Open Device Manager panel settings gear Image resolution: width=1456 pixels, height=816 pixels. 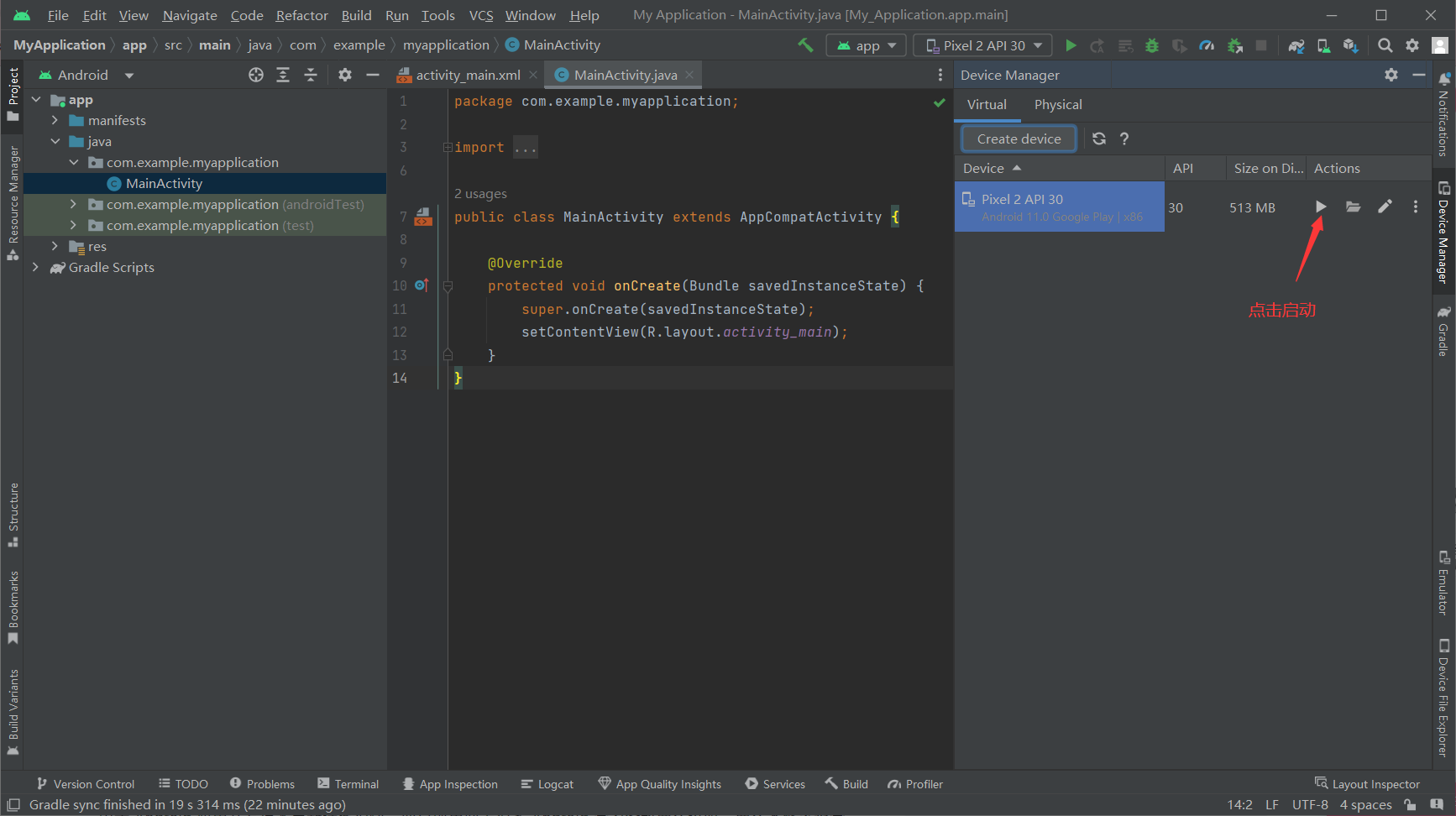coord(1391,75)
